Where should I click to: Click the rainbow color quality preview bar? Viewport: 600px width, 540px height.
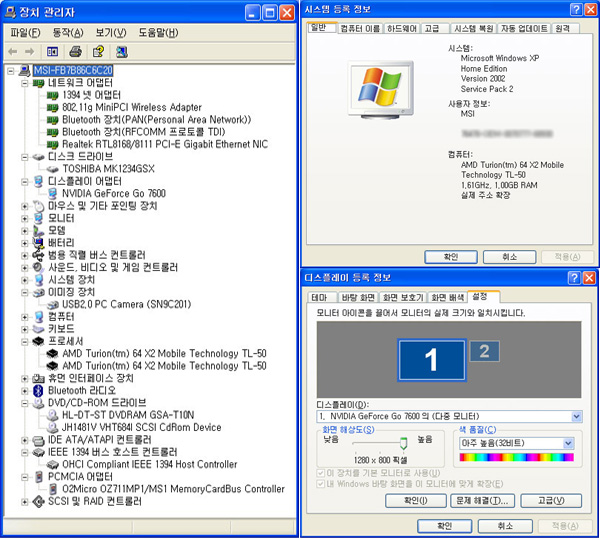(517, 457)
